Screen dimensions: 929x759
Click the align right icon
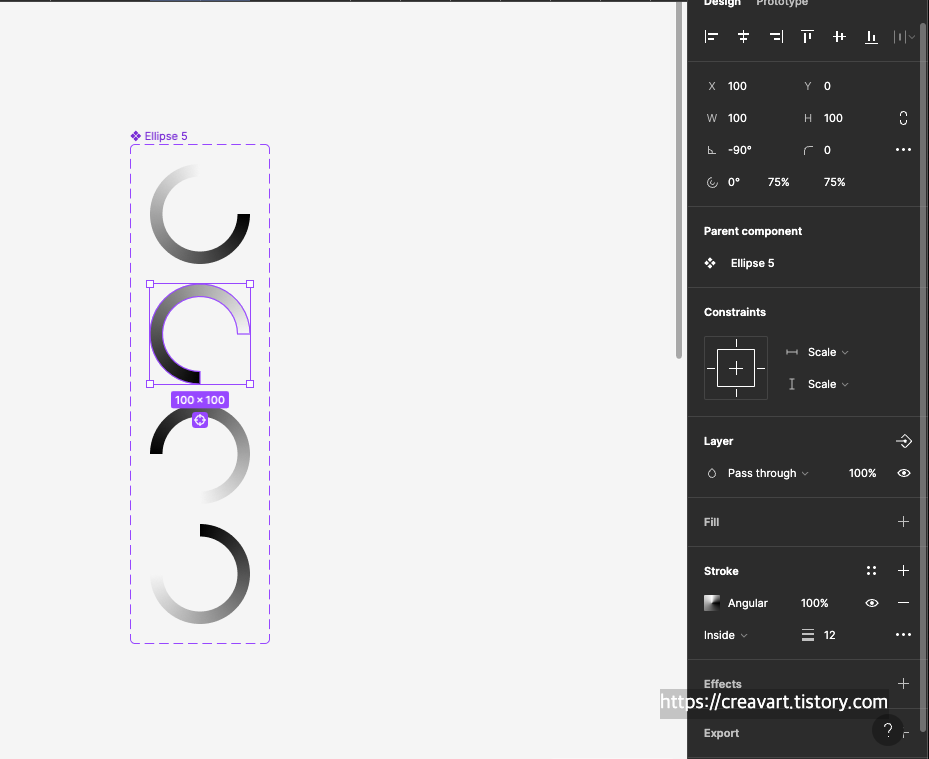pos(776,37)
